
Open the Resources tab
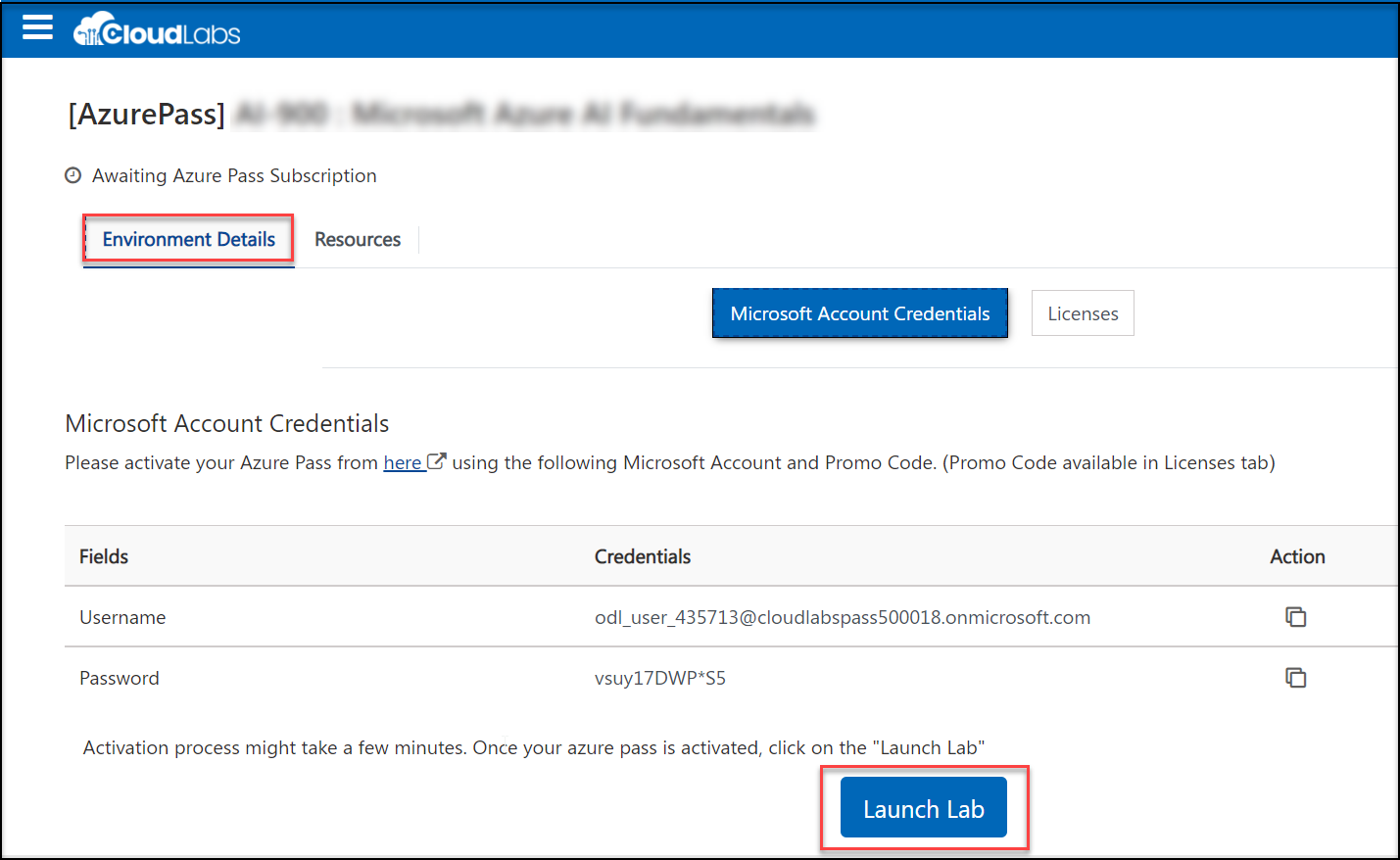[358, 239]
